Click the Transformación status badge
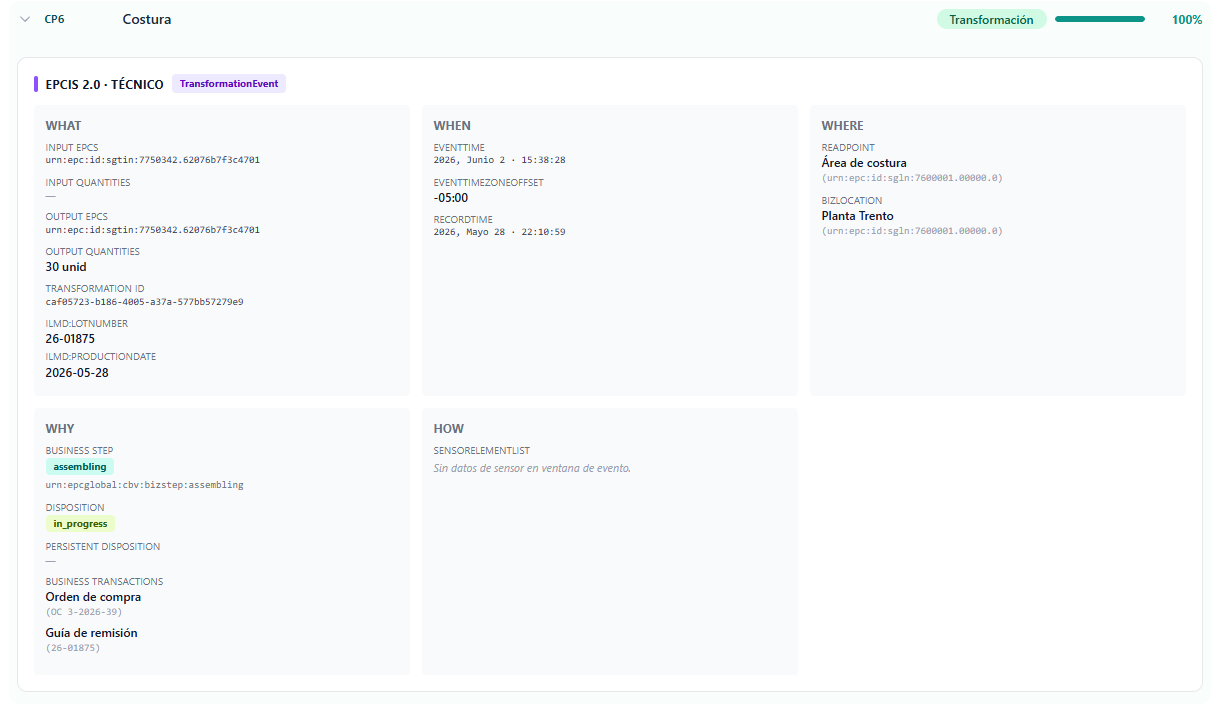The height and width of the screenshot is (708, 1218). click(x=991, y=19)
